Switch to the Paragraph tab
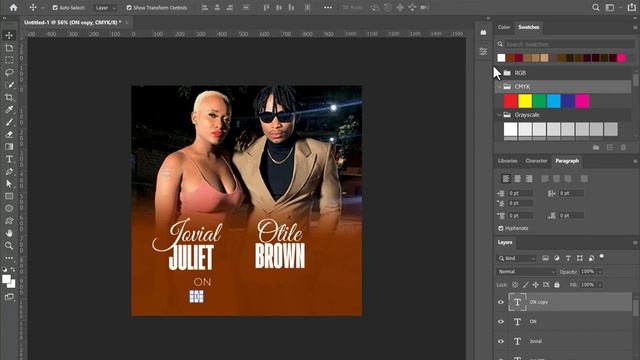Viewport: 640px width, 360px height. click(567, 161)
